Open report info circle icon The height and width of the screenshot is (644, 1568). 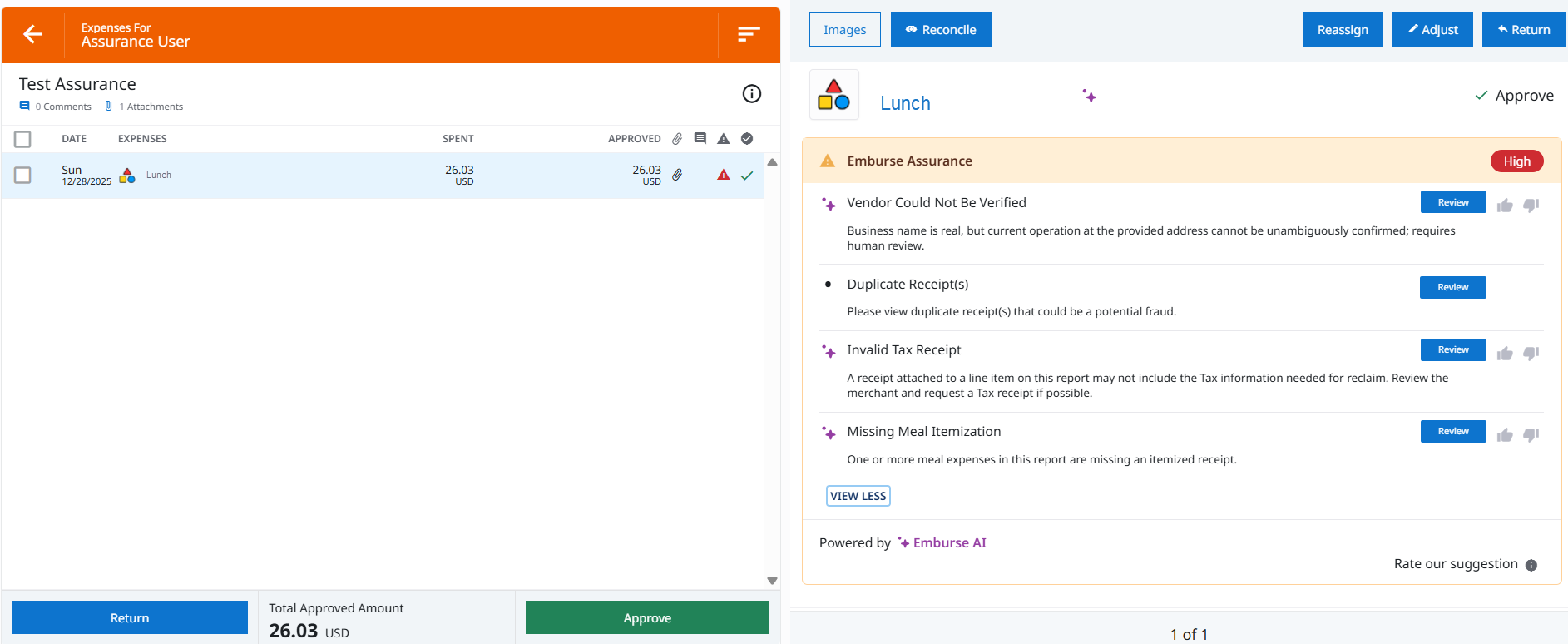(x=752, y=93)
